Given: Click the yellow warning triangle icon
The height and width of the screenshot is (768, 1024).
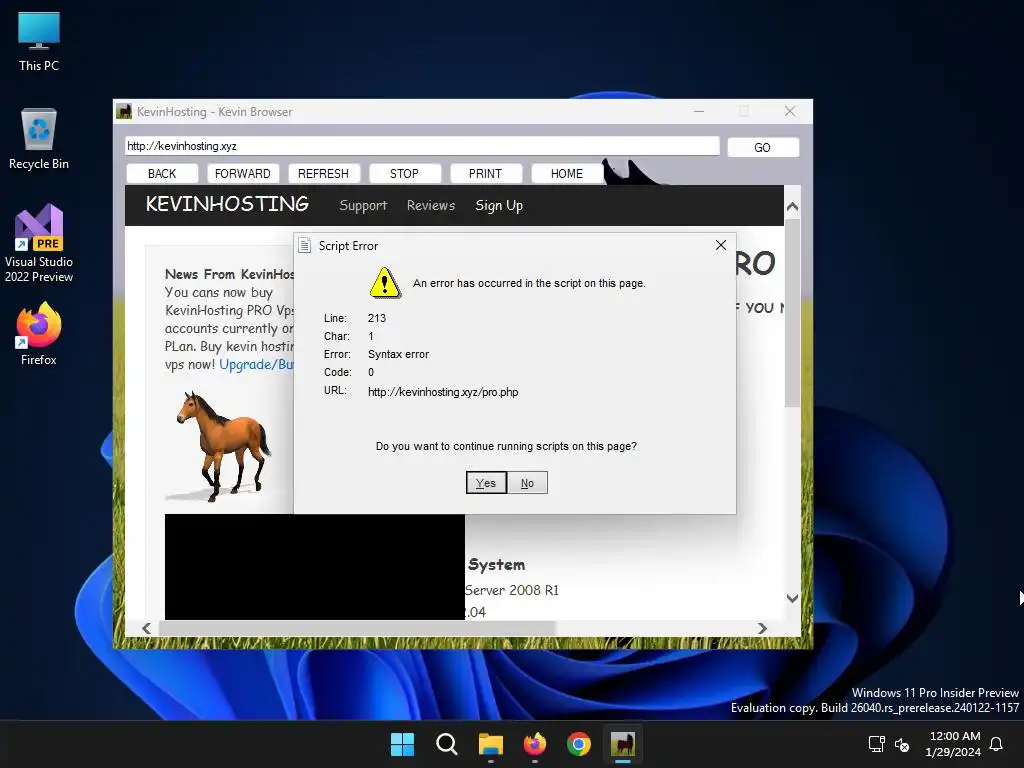Looking at the screenshot, I should [x=385, y=283].
